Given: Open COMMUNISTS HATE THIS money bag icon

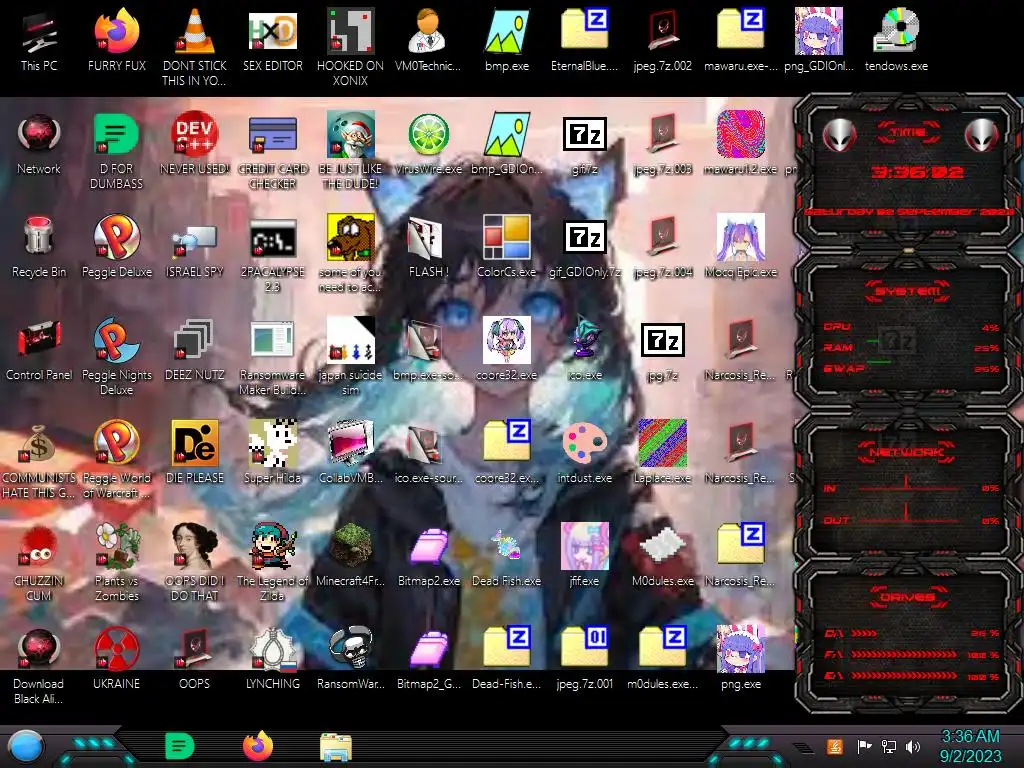Looking at the screenshot, I should (x=39, y=460).
